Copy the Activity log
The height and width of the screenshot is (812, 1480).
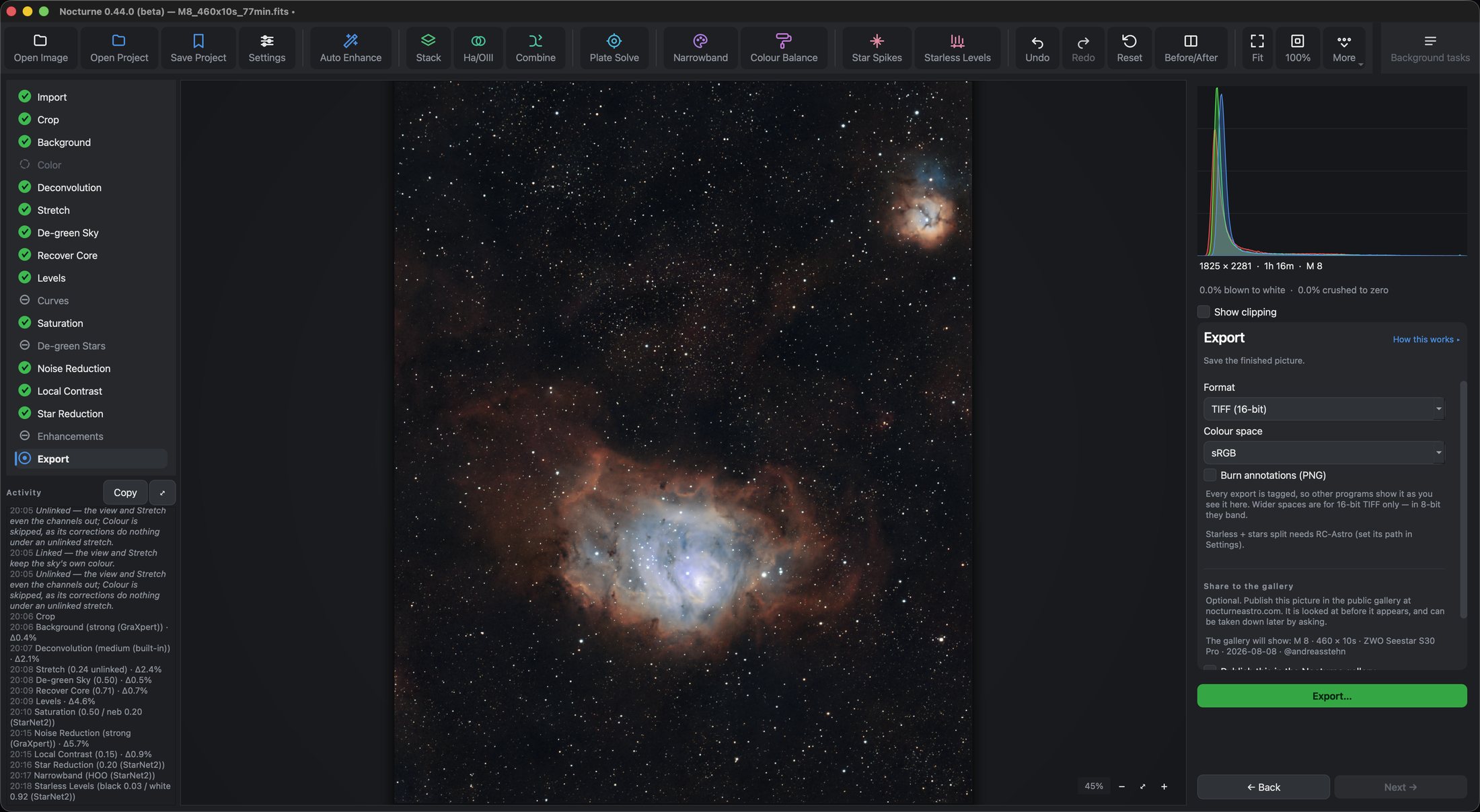(x=125, y=492)
